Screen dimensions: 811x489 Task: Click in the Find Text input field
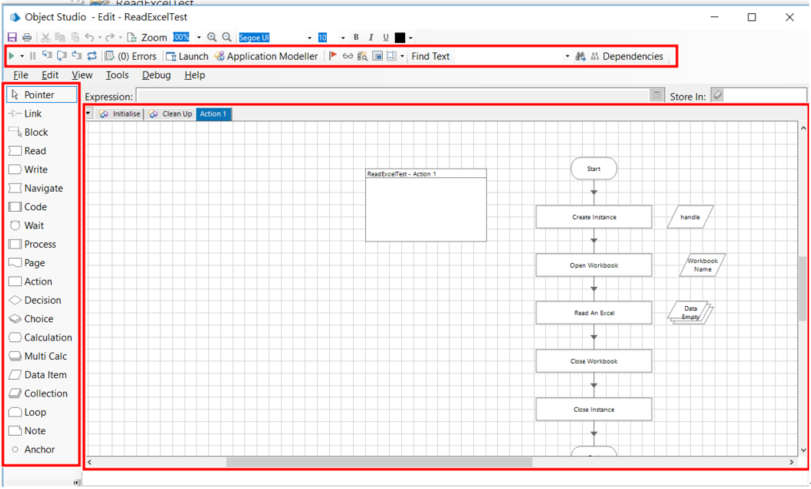[x=508, y=56]
